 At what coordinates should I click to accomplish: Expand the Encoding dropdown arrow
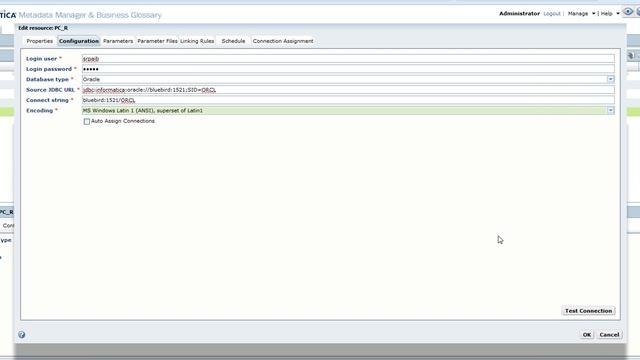[x=610, y=110]
